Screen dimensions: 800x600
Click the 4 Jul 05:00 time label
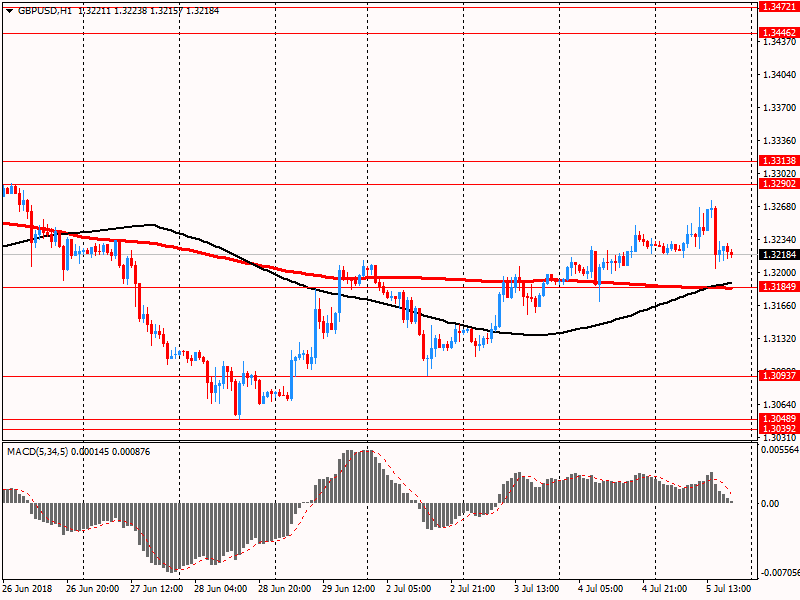pyautogui.click(x=601, y=589)
